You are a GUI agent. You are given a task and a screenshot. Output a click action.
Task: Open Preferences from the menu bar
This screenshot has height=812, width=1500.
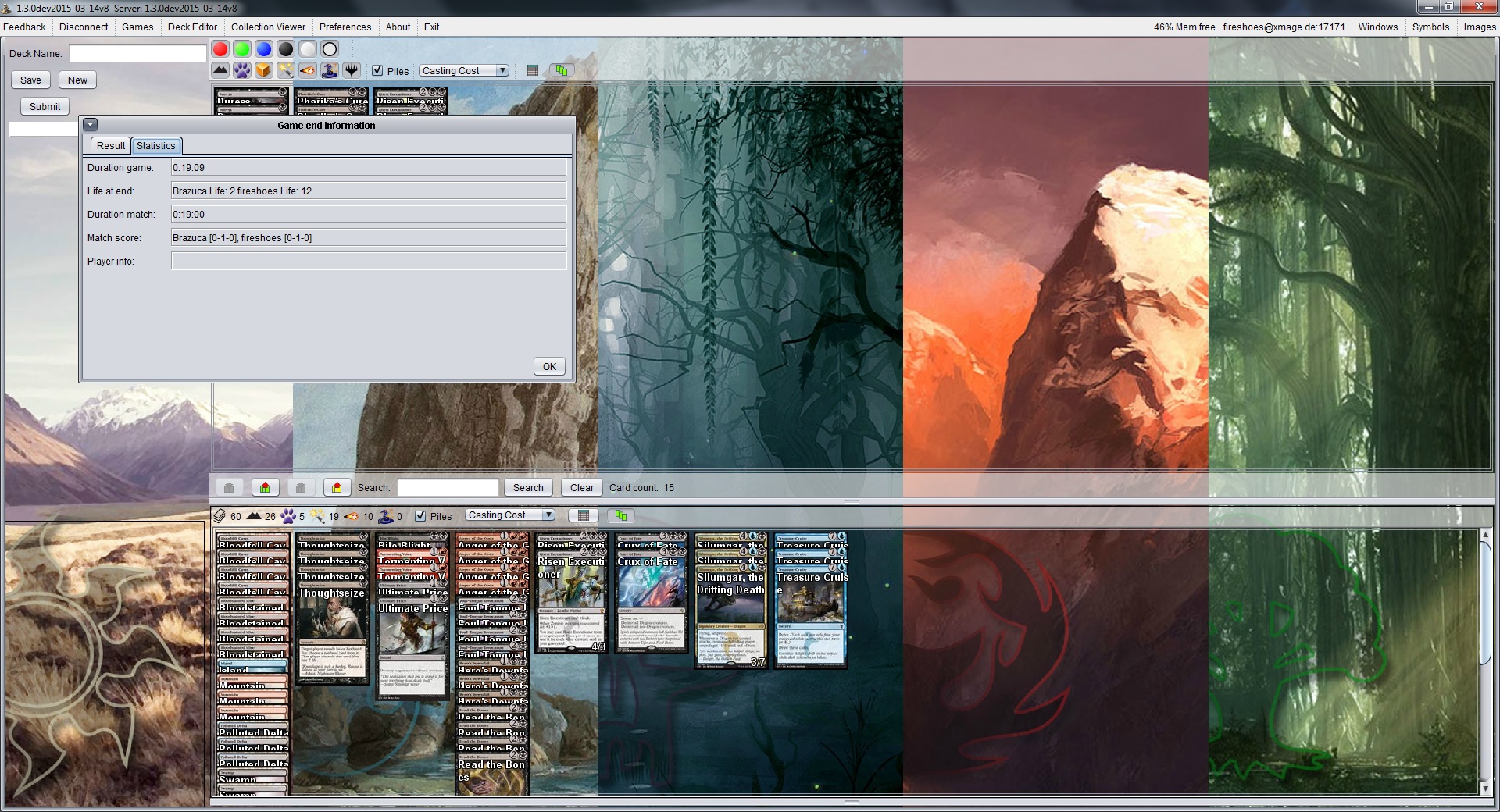pos(345,27)
